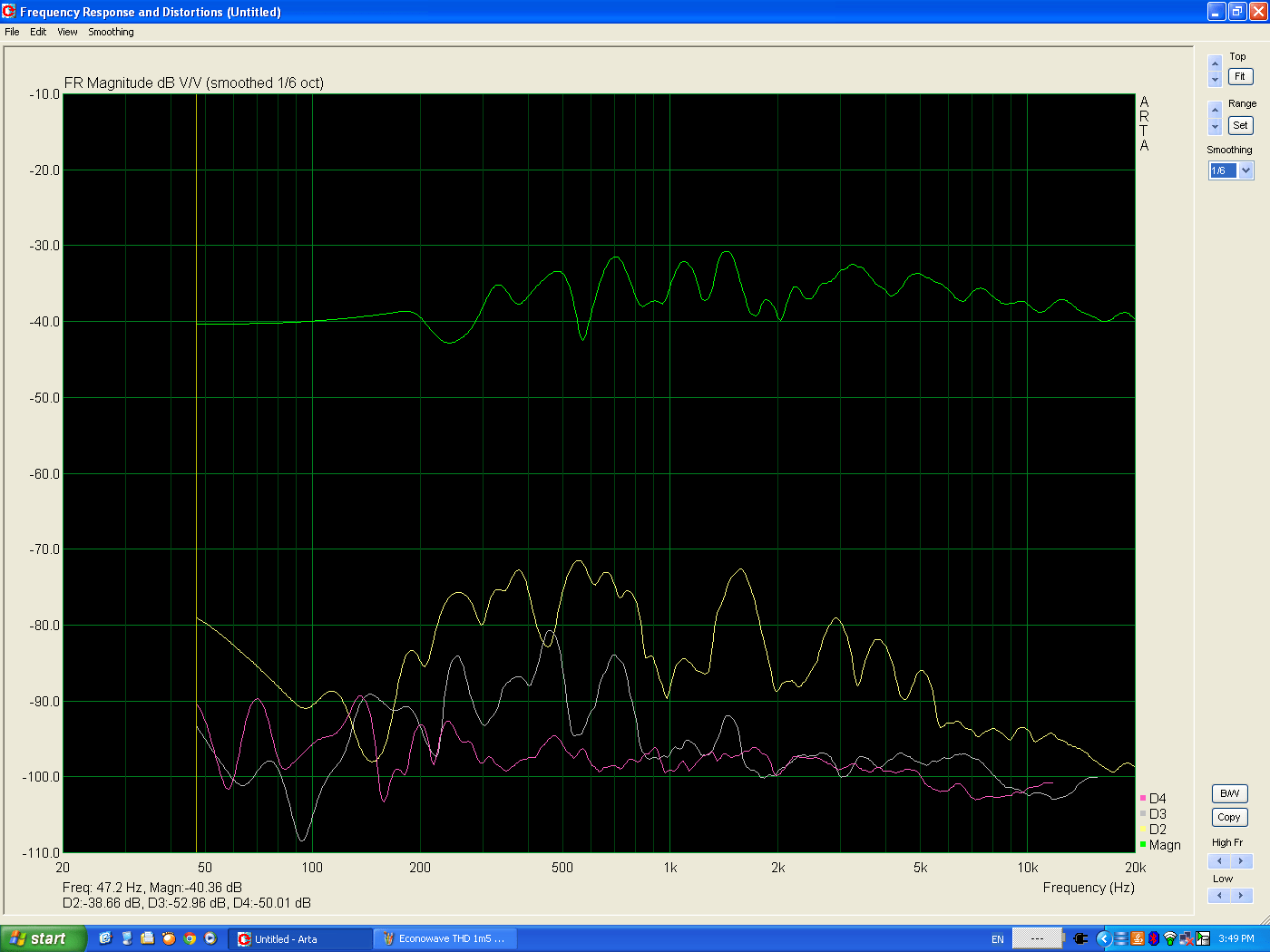Open the Bluetooth tray icon
1270x952 pixels.
1154,938
